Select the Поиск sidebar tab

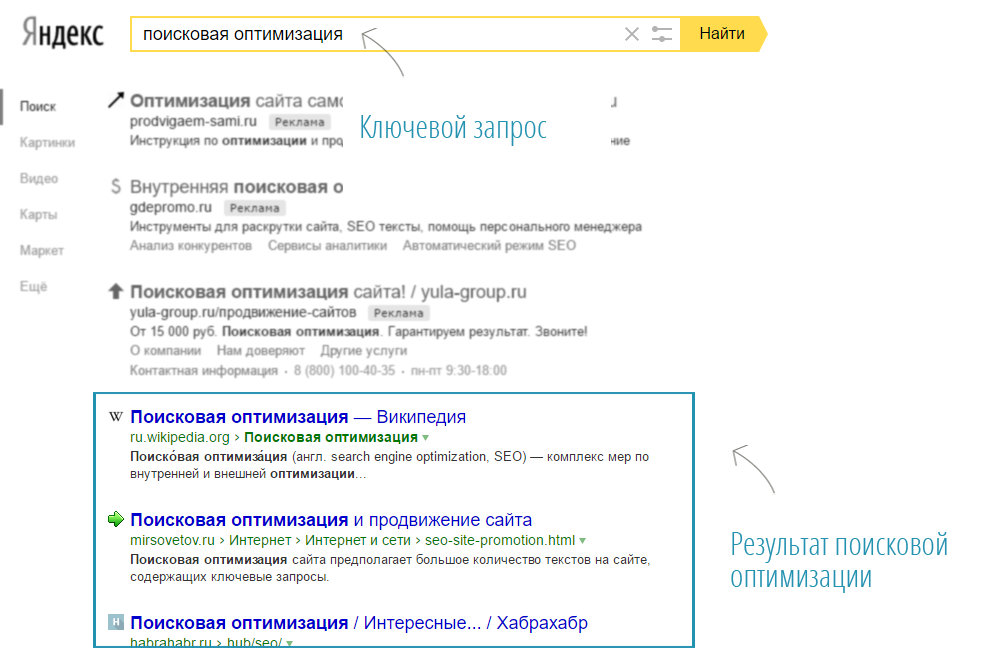point(38,106)
